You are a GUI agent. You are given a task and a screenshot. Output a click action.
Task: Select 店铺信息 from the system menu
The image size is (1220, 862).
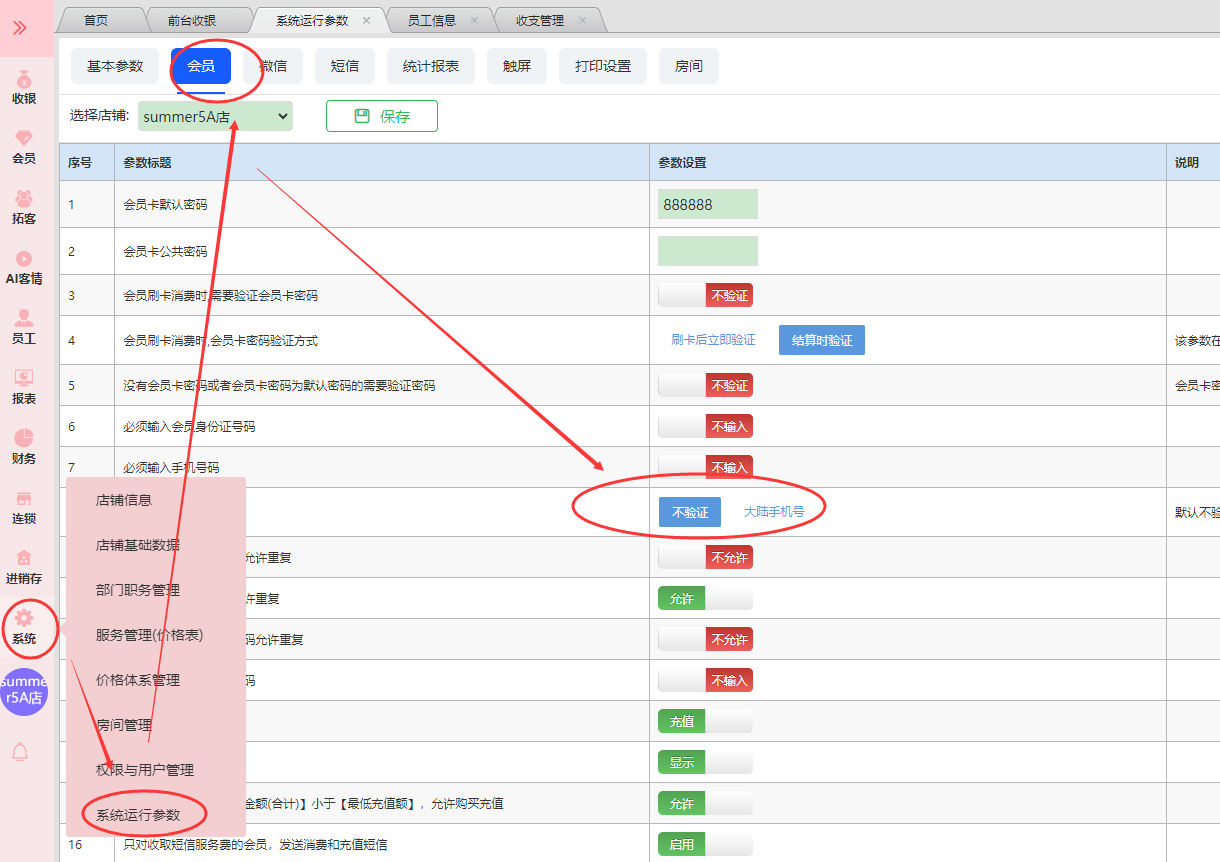point(124,500)
